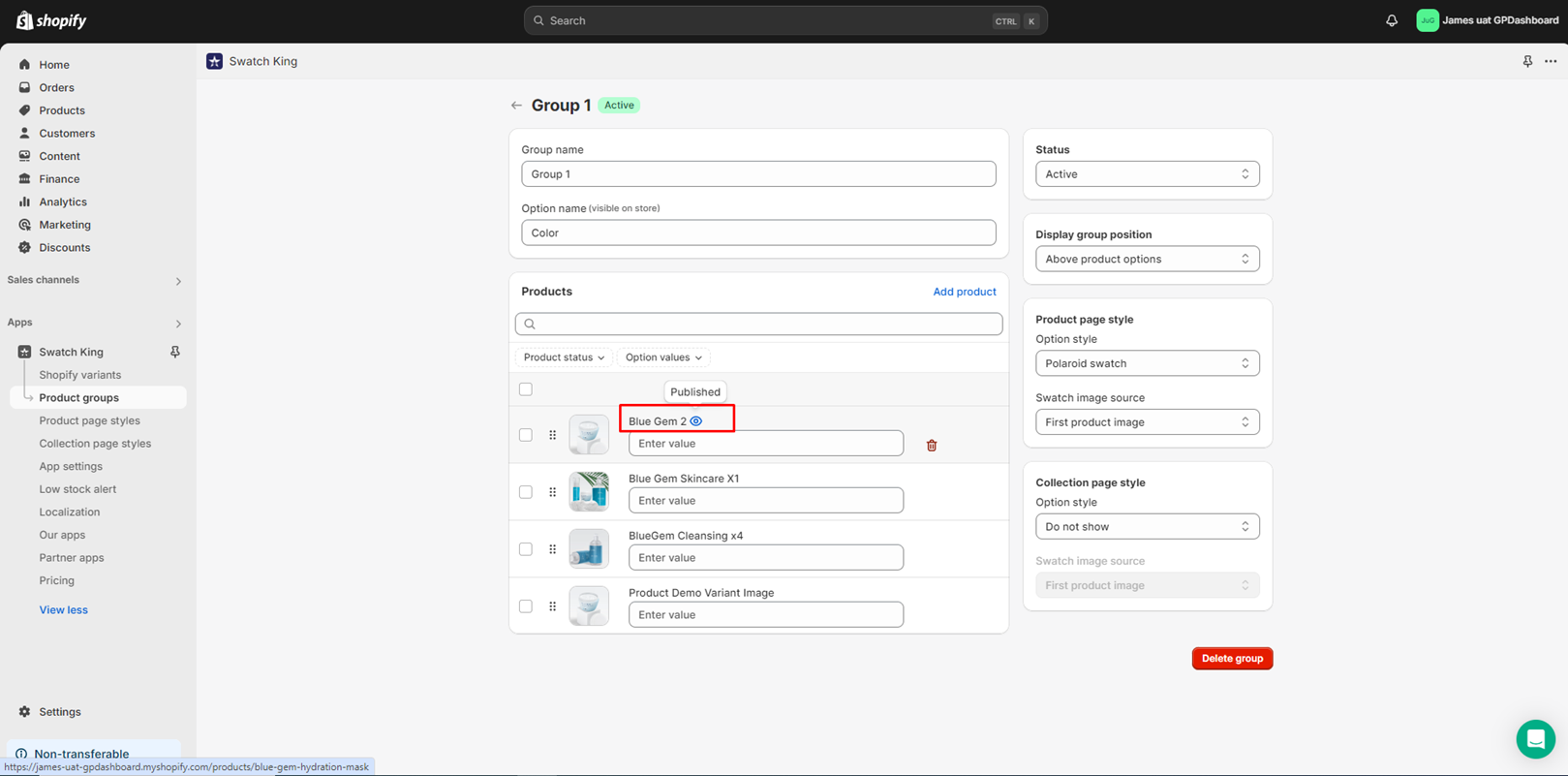Image resolution: width=1568 pixels, height=776 pixels.
Task: Delete Blue Gem 2 with trash icon
Action: coord(932,446)
